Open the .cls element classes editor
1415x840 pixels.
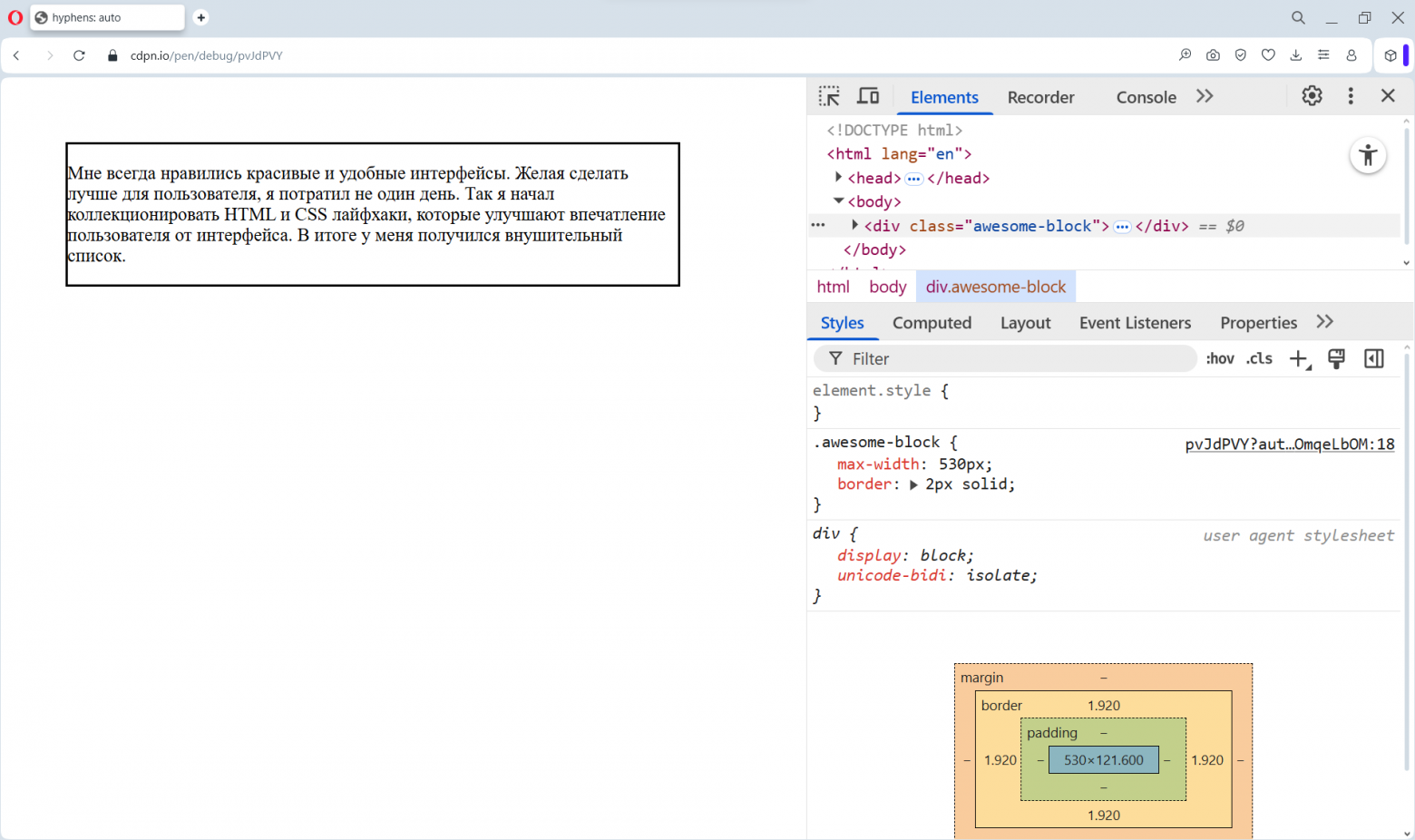[1259, 359]
